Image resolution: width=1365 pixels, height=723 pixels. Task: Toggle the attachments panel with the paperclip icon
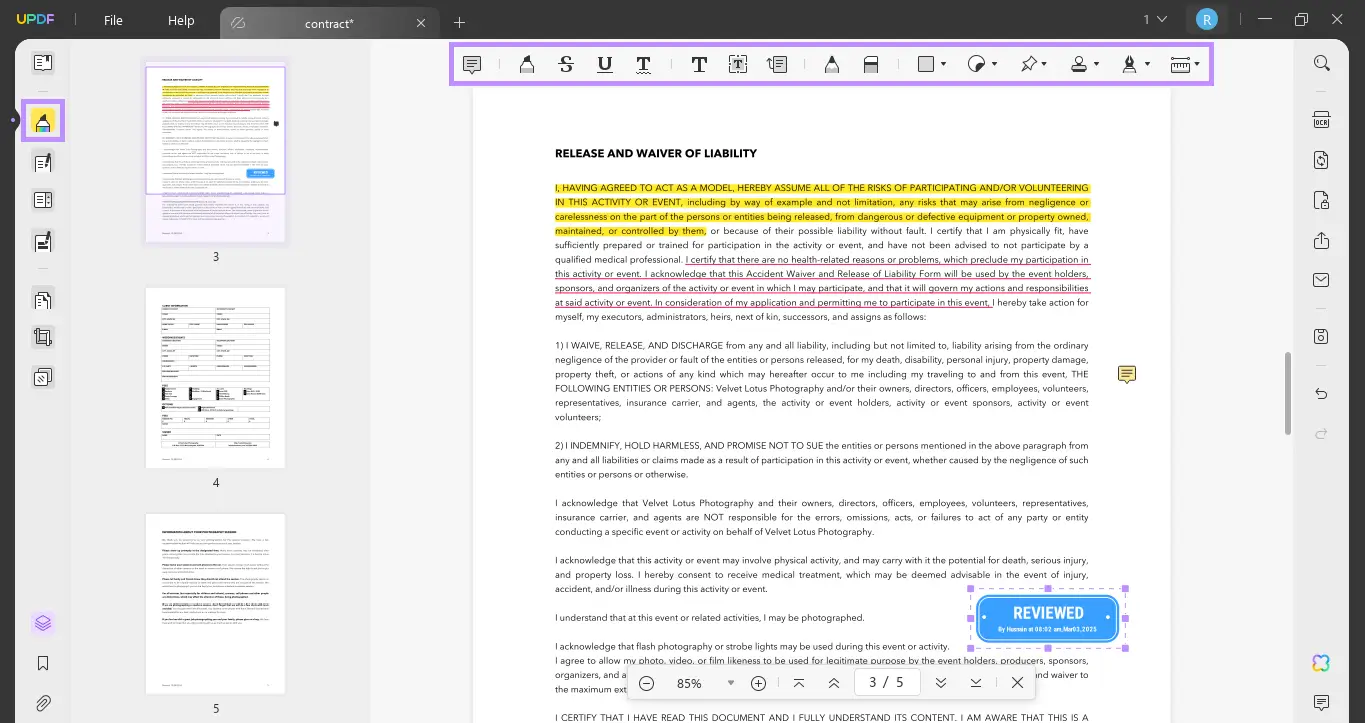(x=43, y=703)
